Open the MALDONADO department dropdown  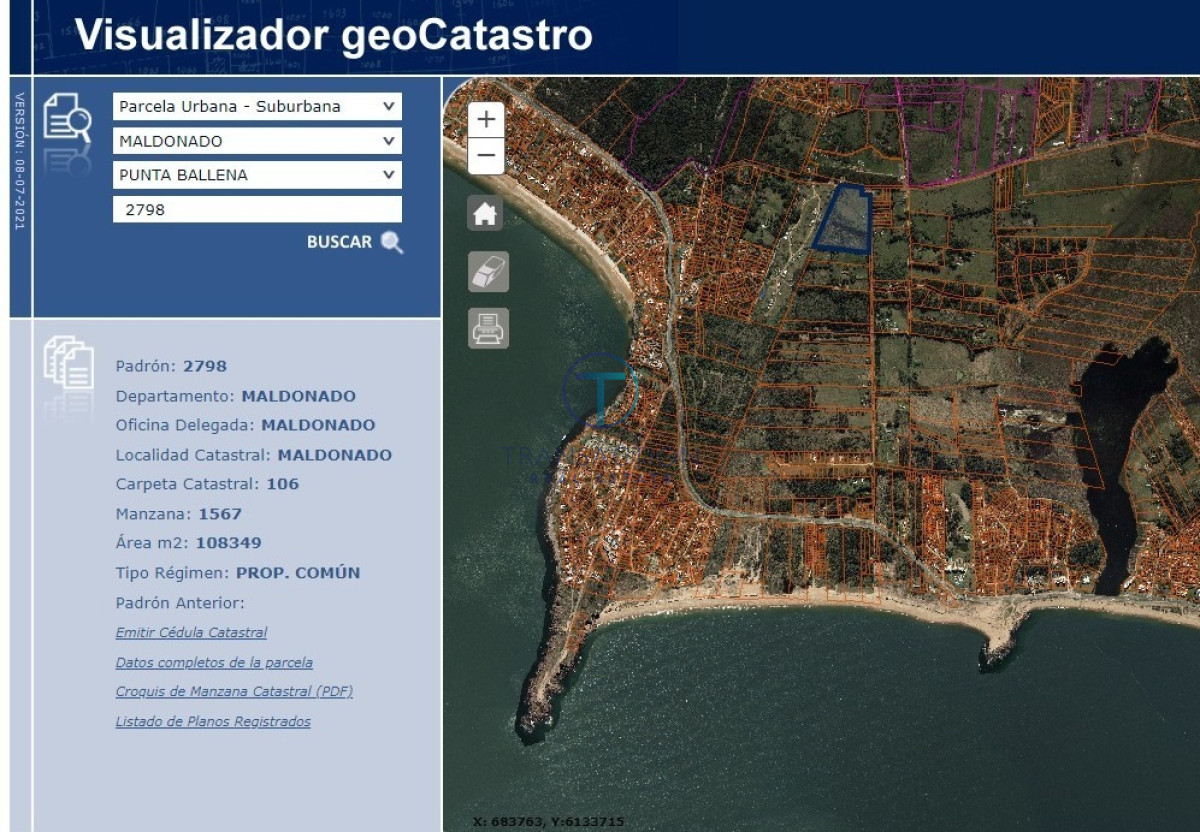(x=257, y=141)
